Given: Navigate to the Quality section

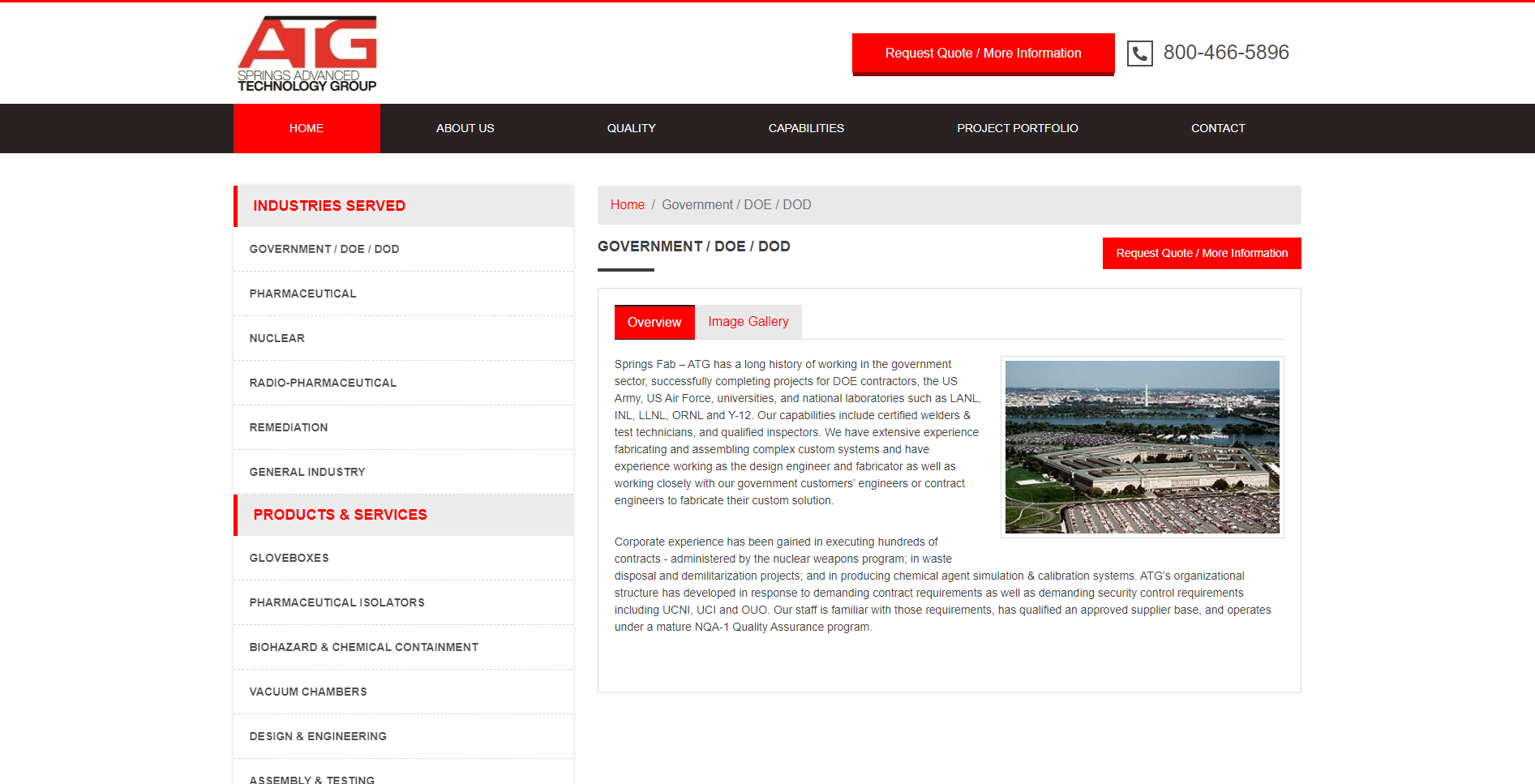Looking at the screenshot, I should click(631, 128).
